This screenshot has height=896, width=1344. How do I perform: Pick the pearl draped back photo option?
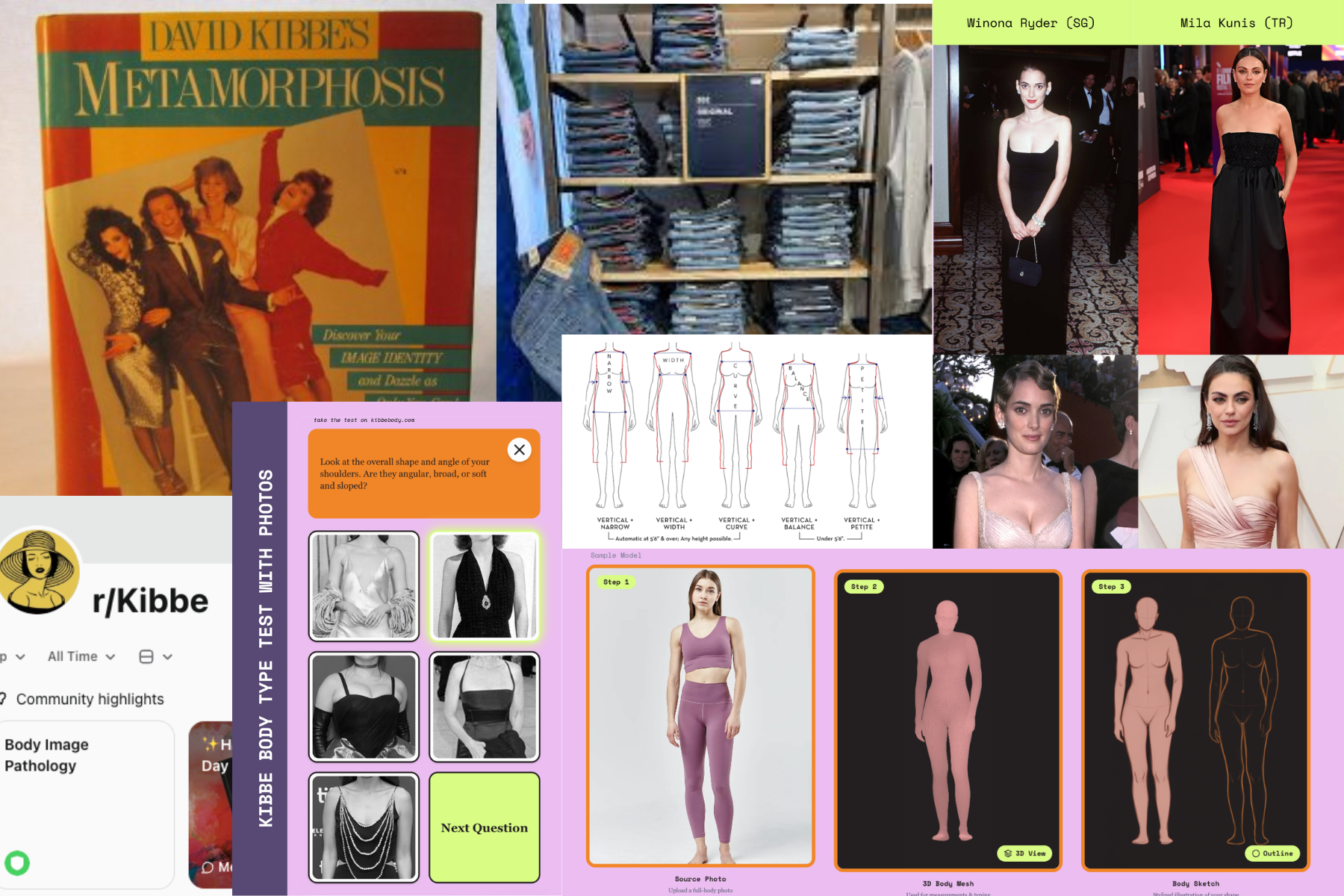pyautogui.click(x=364, y=827)
